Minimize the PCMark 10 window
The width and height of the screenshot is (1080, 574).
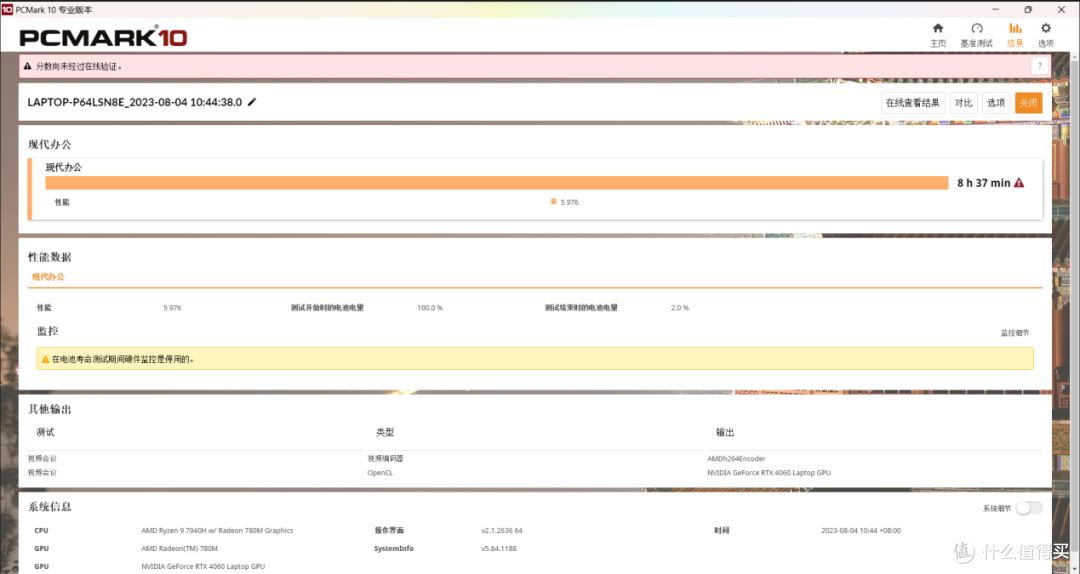[995, 9]
